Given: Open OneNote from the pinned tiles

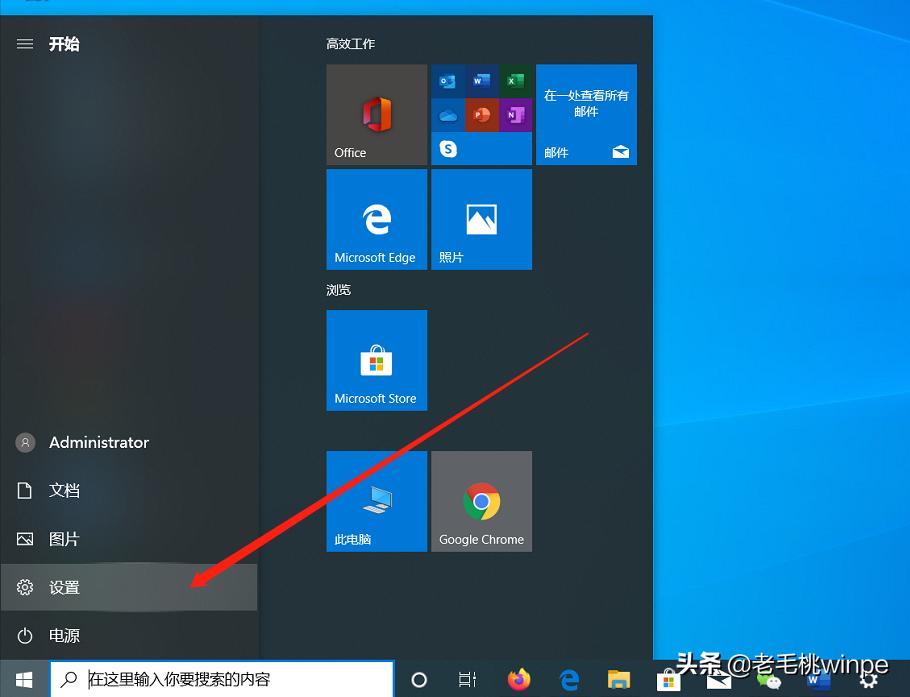Looking at the screenshot, I should point(515,114).
